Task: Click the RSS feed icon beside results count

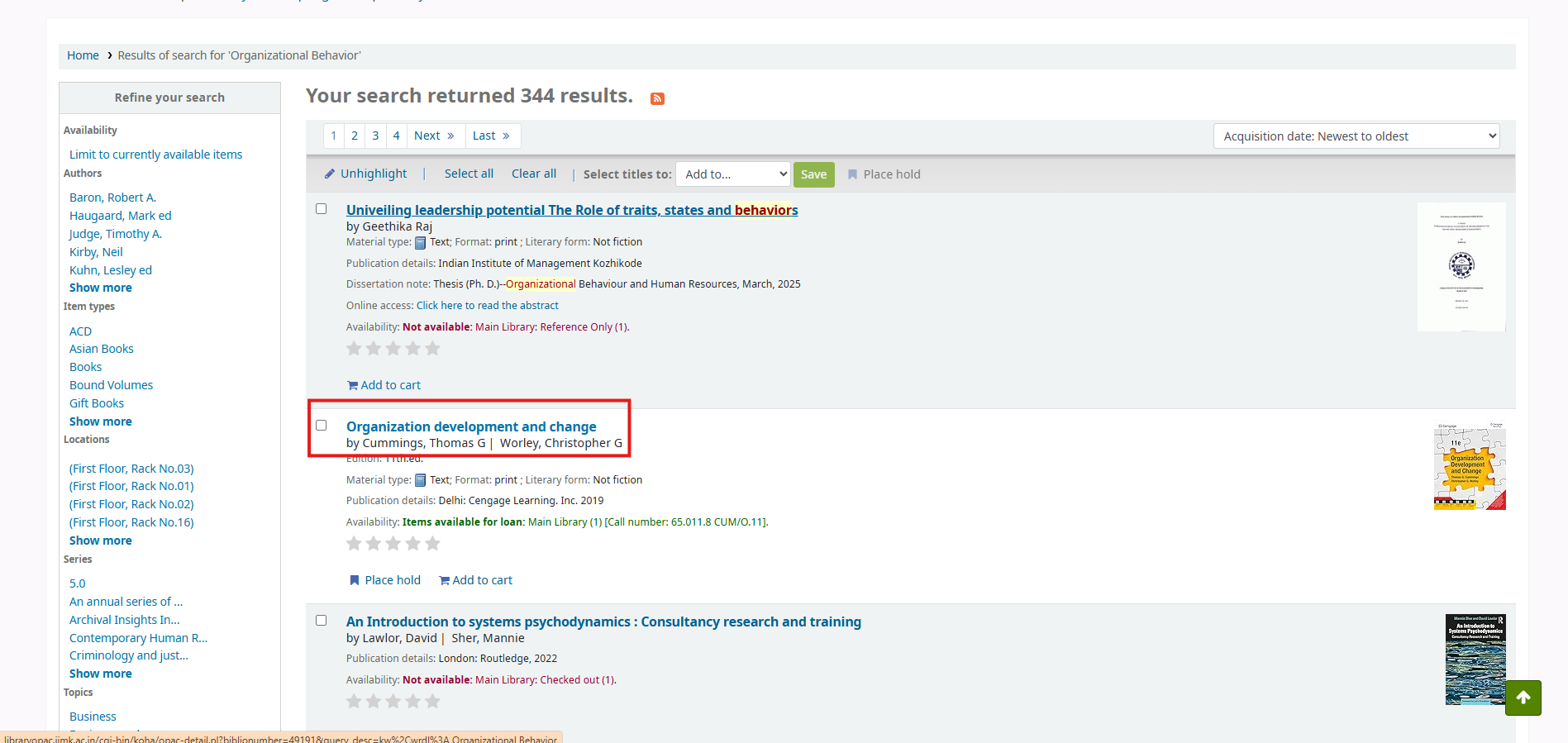Action: [657, 98]
